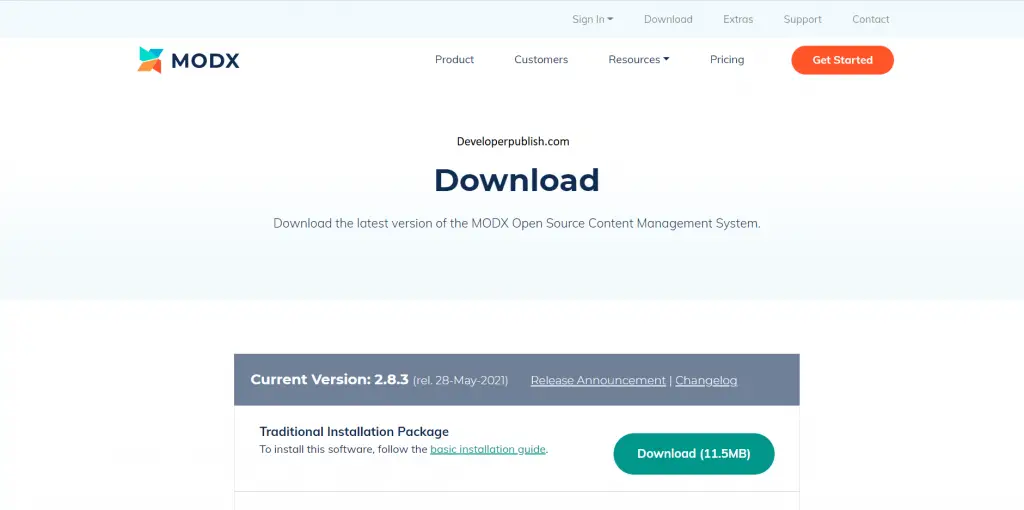Open the Contact page link
This screenshot has width=1024, height=510.
(x=871, y=20)
